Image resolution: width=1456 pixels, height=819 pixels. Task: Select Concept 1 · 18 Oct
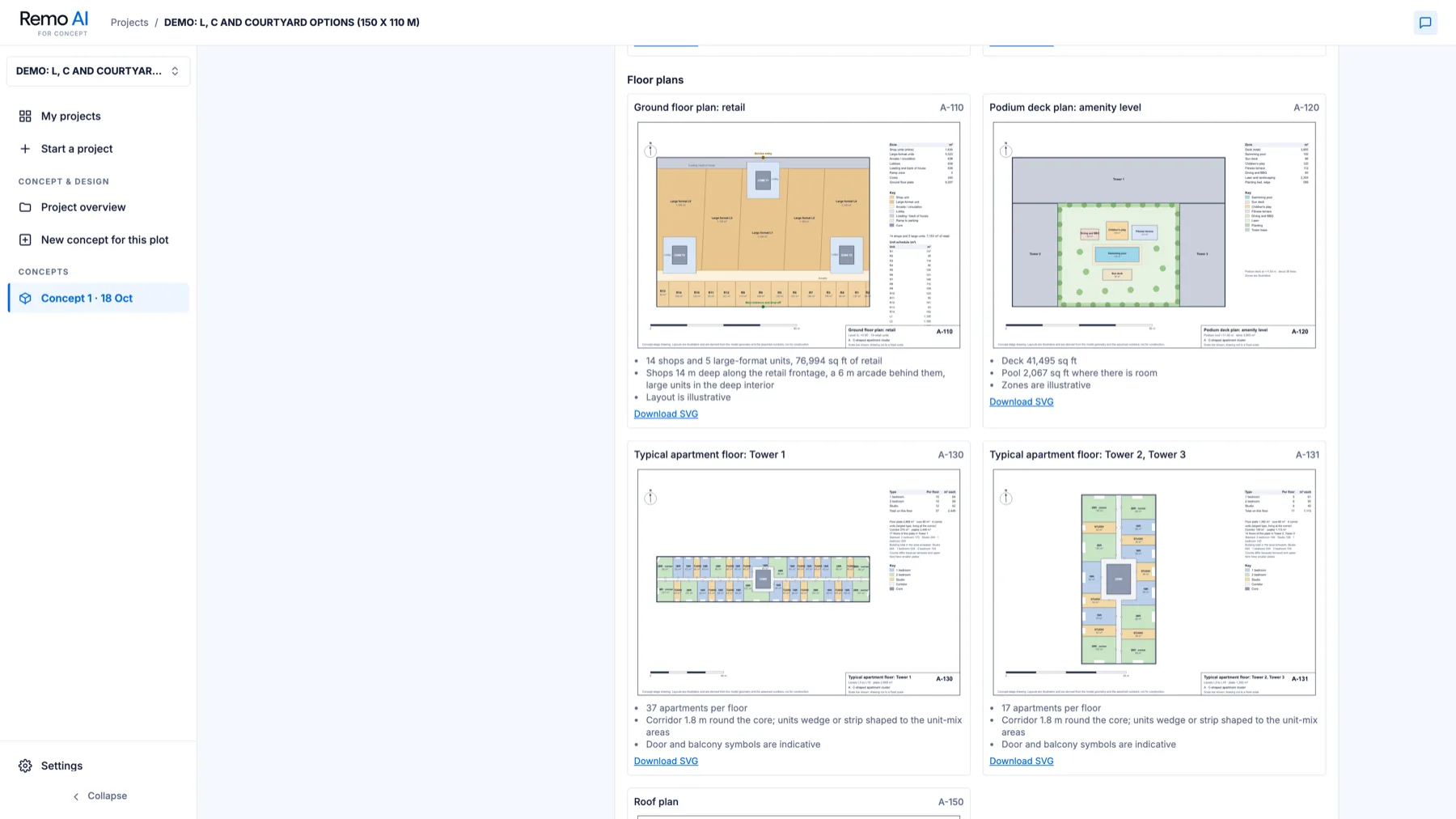pos(99,298)
